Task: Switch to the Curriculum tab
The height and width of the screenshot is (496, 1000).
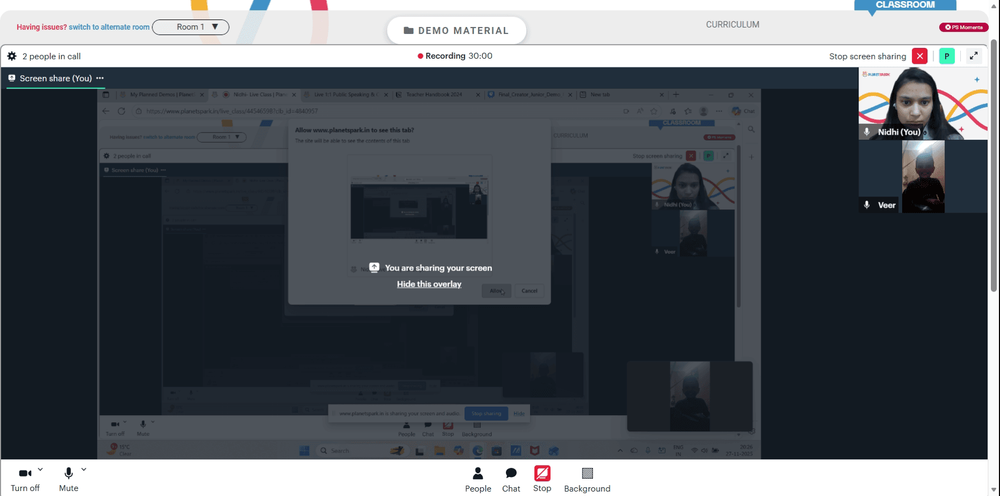Action: click(x=732, y=25)
